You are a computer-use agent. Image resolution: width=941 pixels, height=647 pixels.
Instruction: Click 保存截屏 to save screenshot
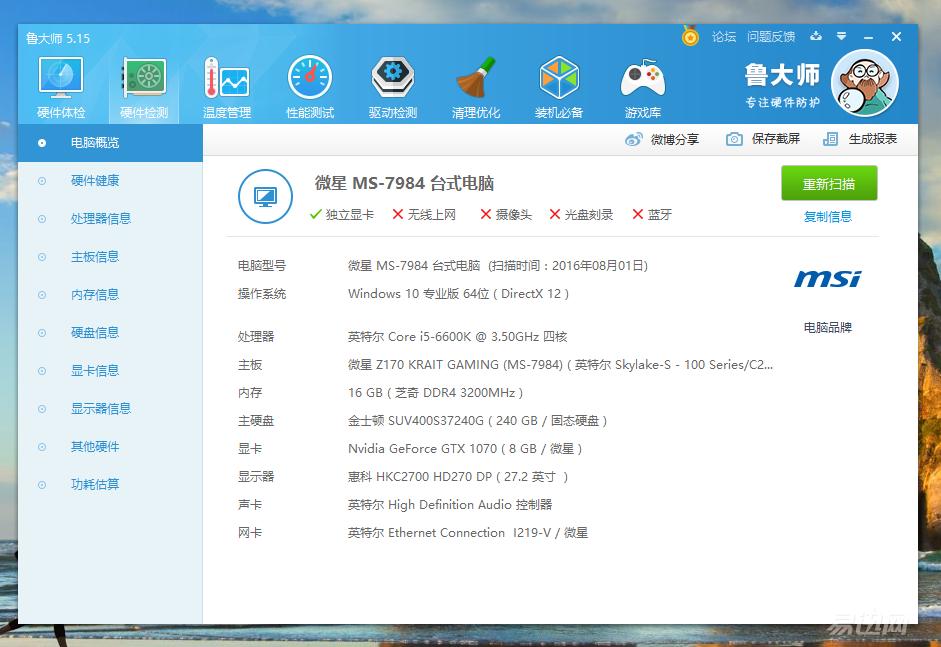pos(764,140)
